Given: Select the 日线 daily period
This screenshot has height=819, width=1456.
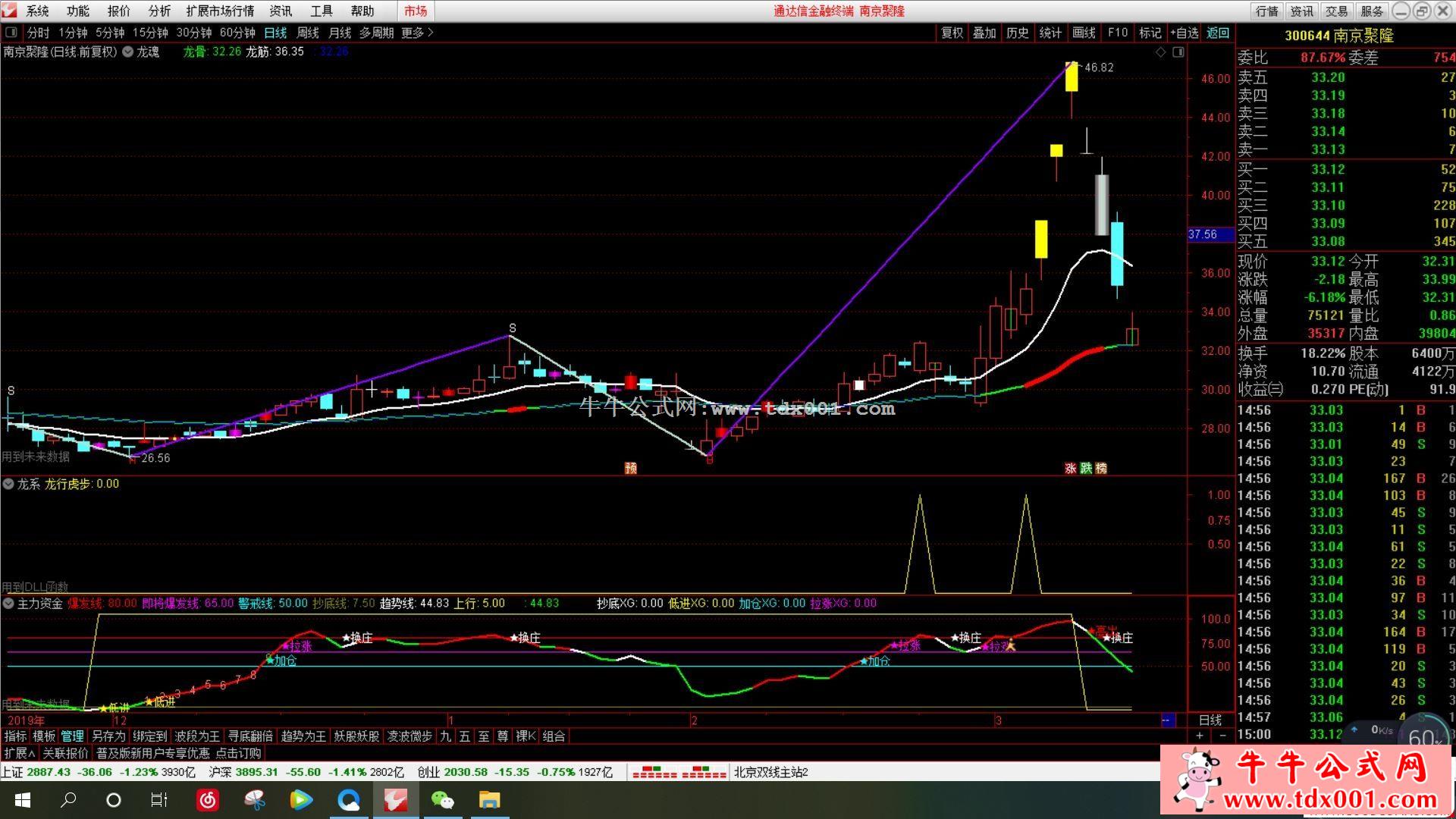Looking at the screenshot, I should pyautogui.click(x=275, y=33).
